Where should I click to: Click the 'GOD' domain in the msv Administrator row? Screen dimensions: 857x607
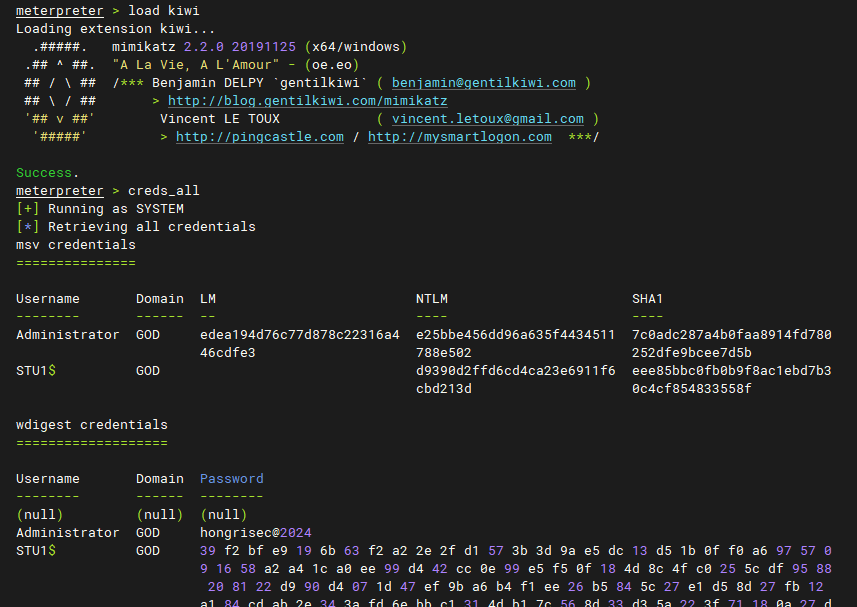click(x=148, y=335)
